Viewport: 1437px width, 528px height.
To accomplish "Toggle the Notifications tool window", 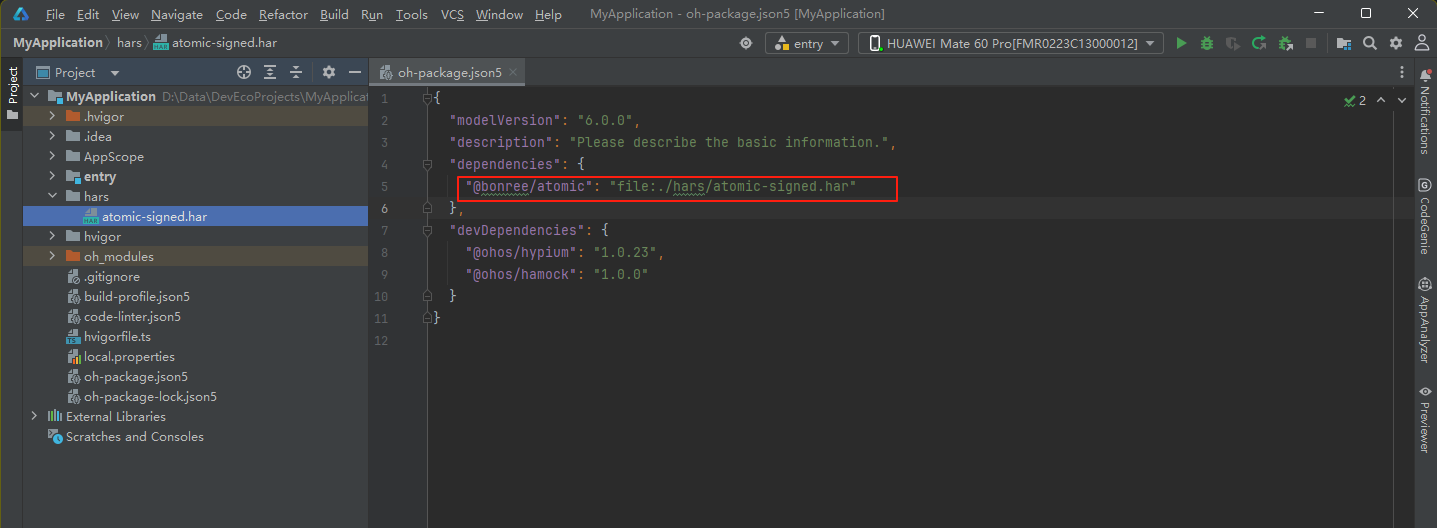I will click(x=1425, y=111).
